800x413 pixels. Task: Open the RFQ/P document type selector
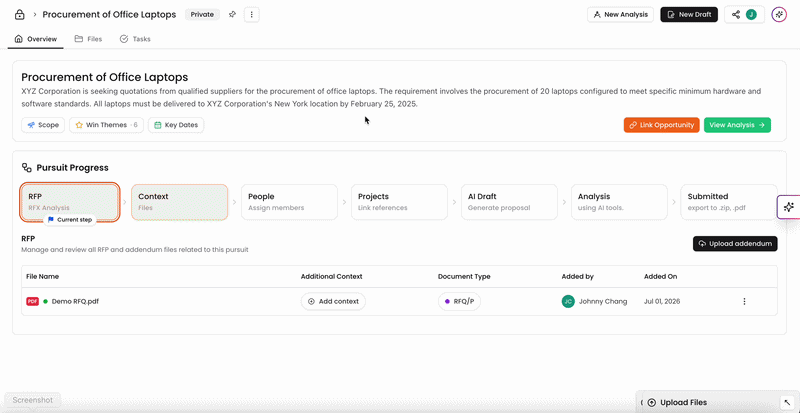459,302
